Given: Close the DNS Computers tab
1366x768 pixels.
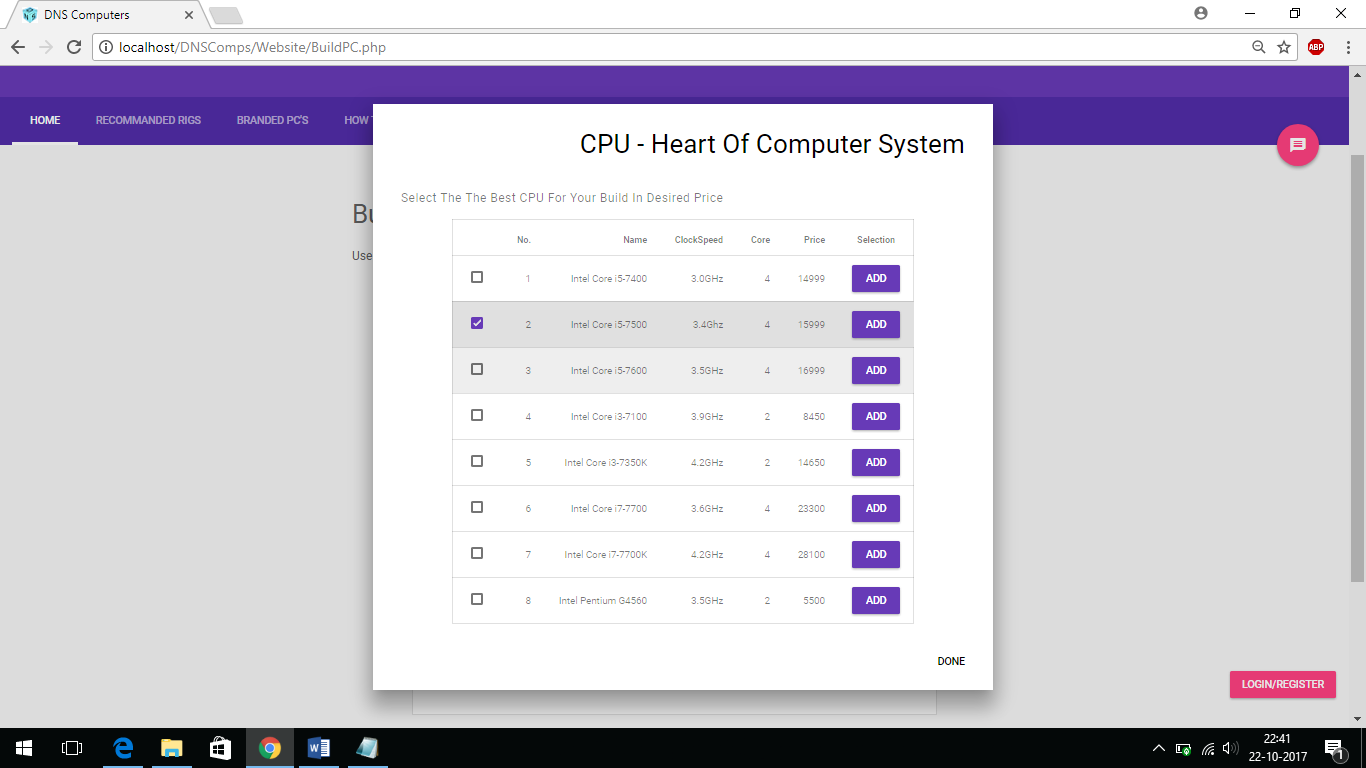Looking at the screenshot, I should [189, 15].
